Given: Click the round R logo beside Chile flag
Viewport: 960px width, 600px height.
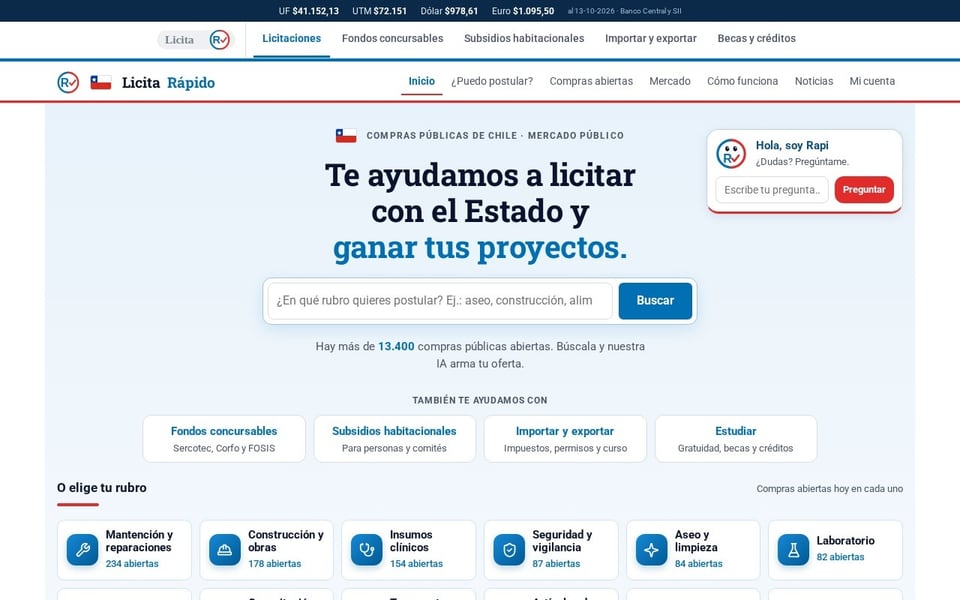Looking at the screenshot, I should tap(68, 82).
